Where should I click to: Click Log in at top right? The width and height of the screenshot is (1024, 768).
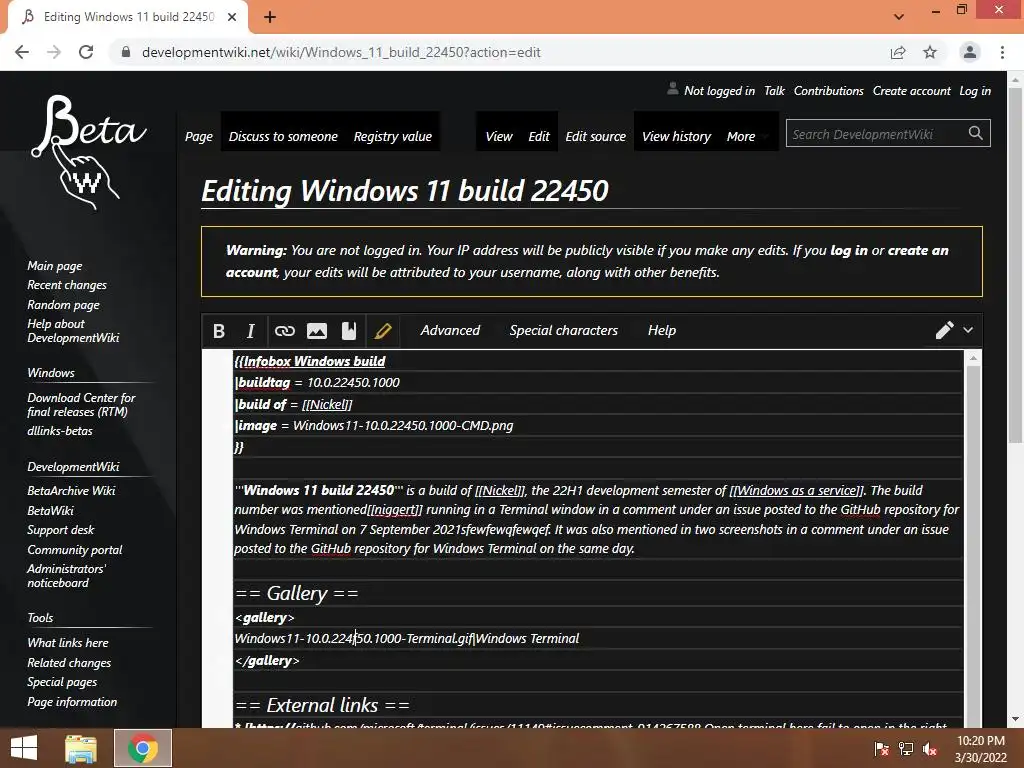(x=975, y=91)
